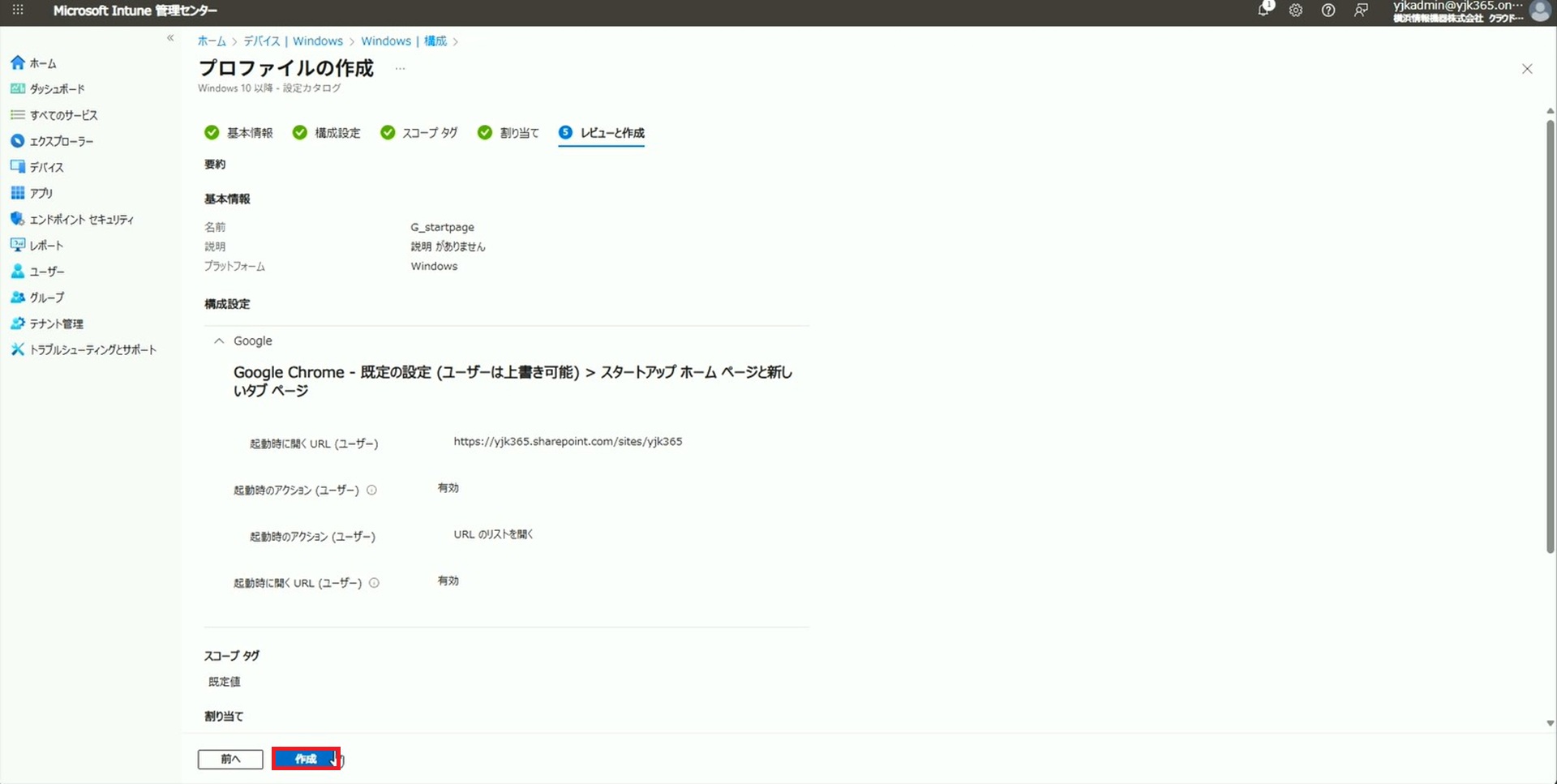Open the feedback icon in header
Image resolution: width=1557 pixels, height=784 pixels.
click(1361, 11)
